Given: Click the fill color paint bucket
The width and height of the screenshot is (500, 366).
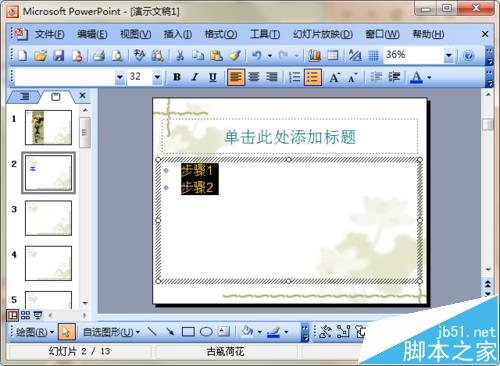Looking at the screenshot, I should 247,331.
